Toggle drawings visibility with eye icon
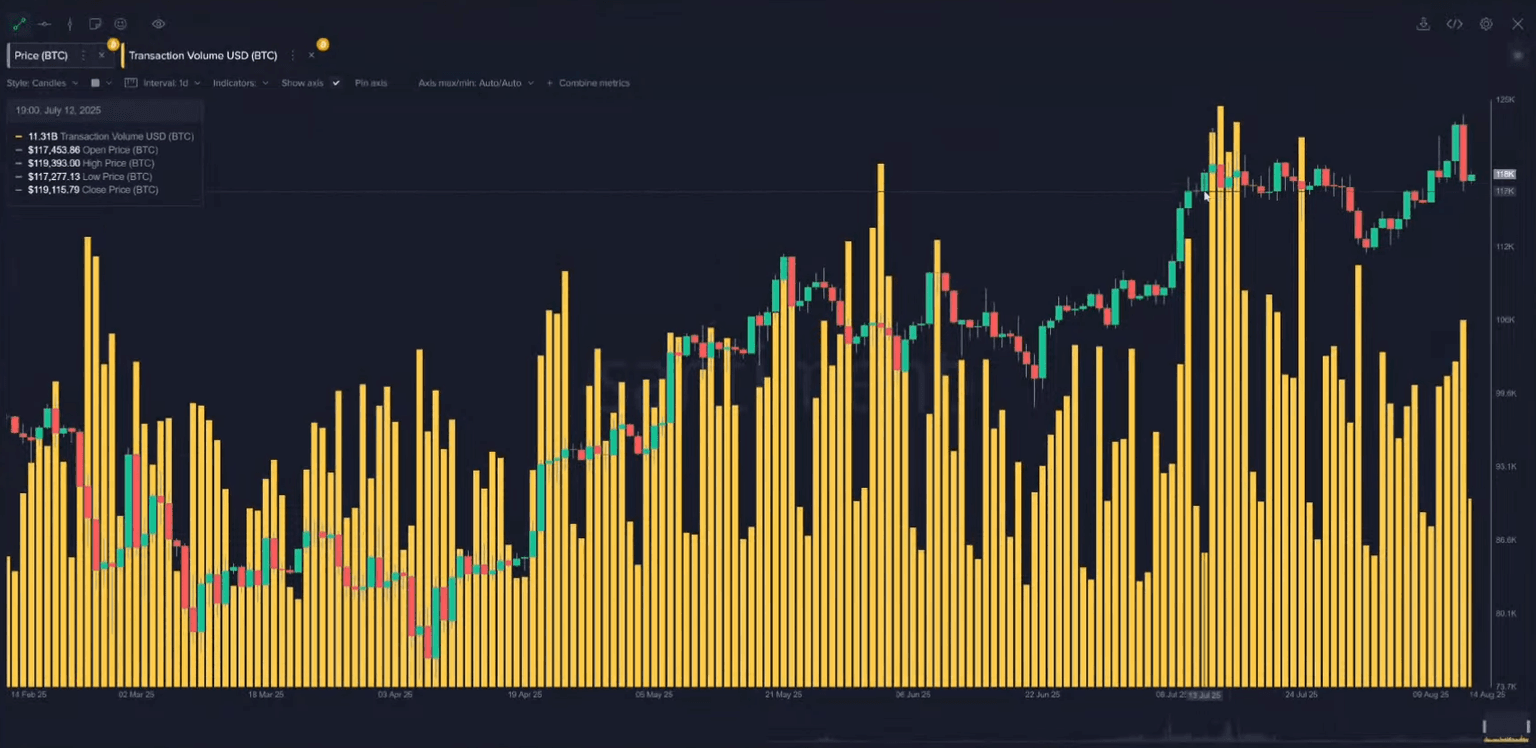 (159, 24)
